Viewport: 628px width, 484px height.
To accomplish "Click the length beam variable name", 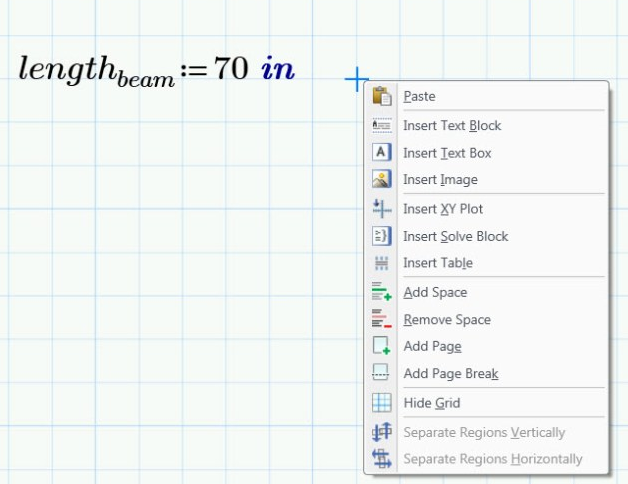I will point(95,71).
